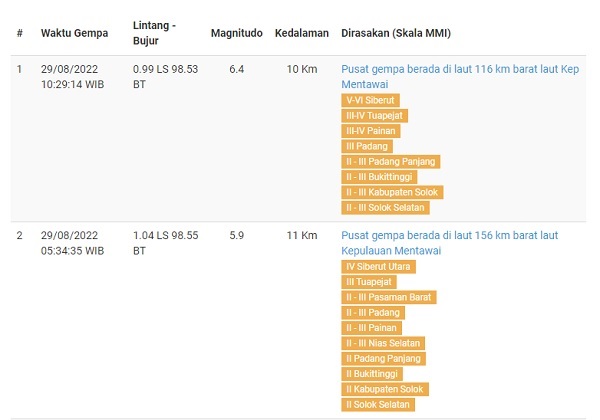This screenshot has height=420, width=600.
Task: Click the Kedalaman column header
Action: (302, 33)
